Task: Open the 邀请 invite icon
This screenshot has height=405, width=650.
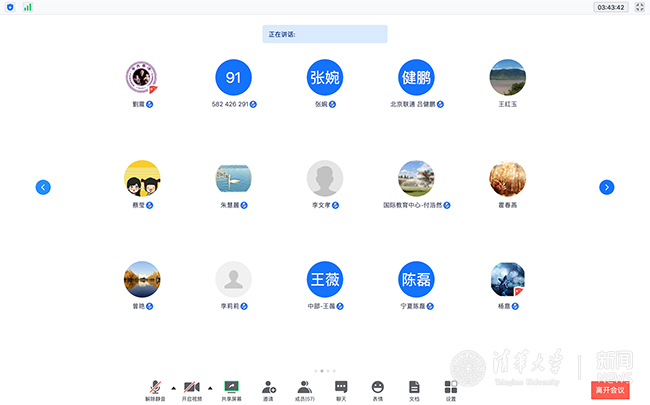Action: pos(268,387)
